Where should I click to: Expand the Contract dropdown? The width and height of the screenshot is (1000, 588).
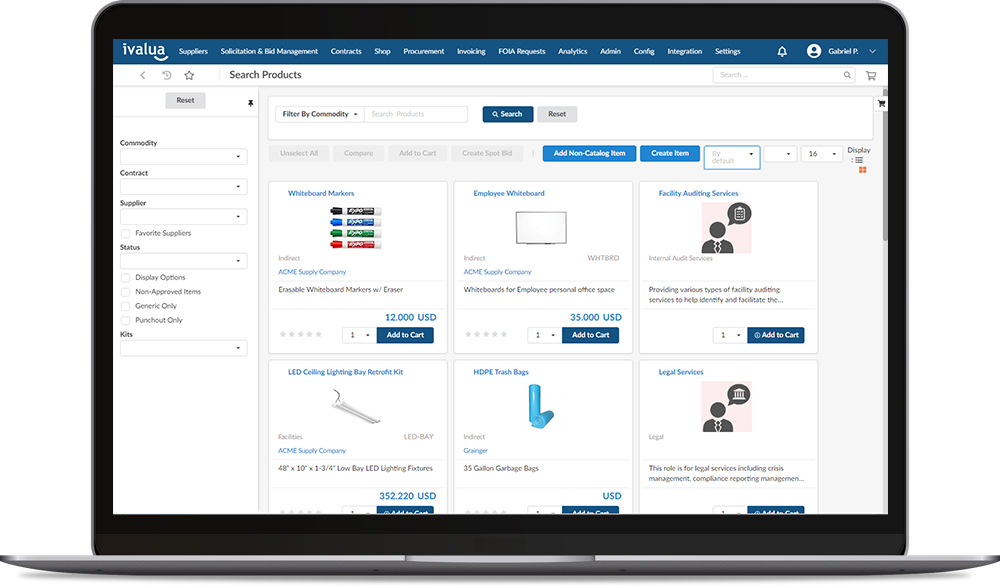pyautogui.click(x=184, y=186)
